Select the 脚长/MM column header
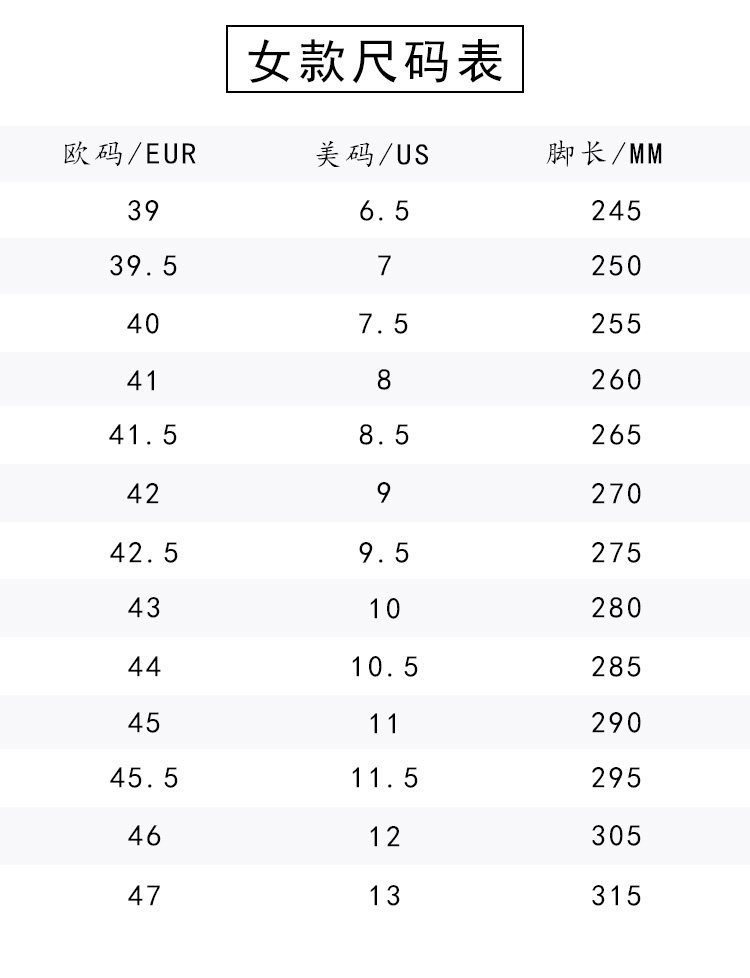This screenshot has height=978, width=750. pyautogui.click(x=605, y=153)
